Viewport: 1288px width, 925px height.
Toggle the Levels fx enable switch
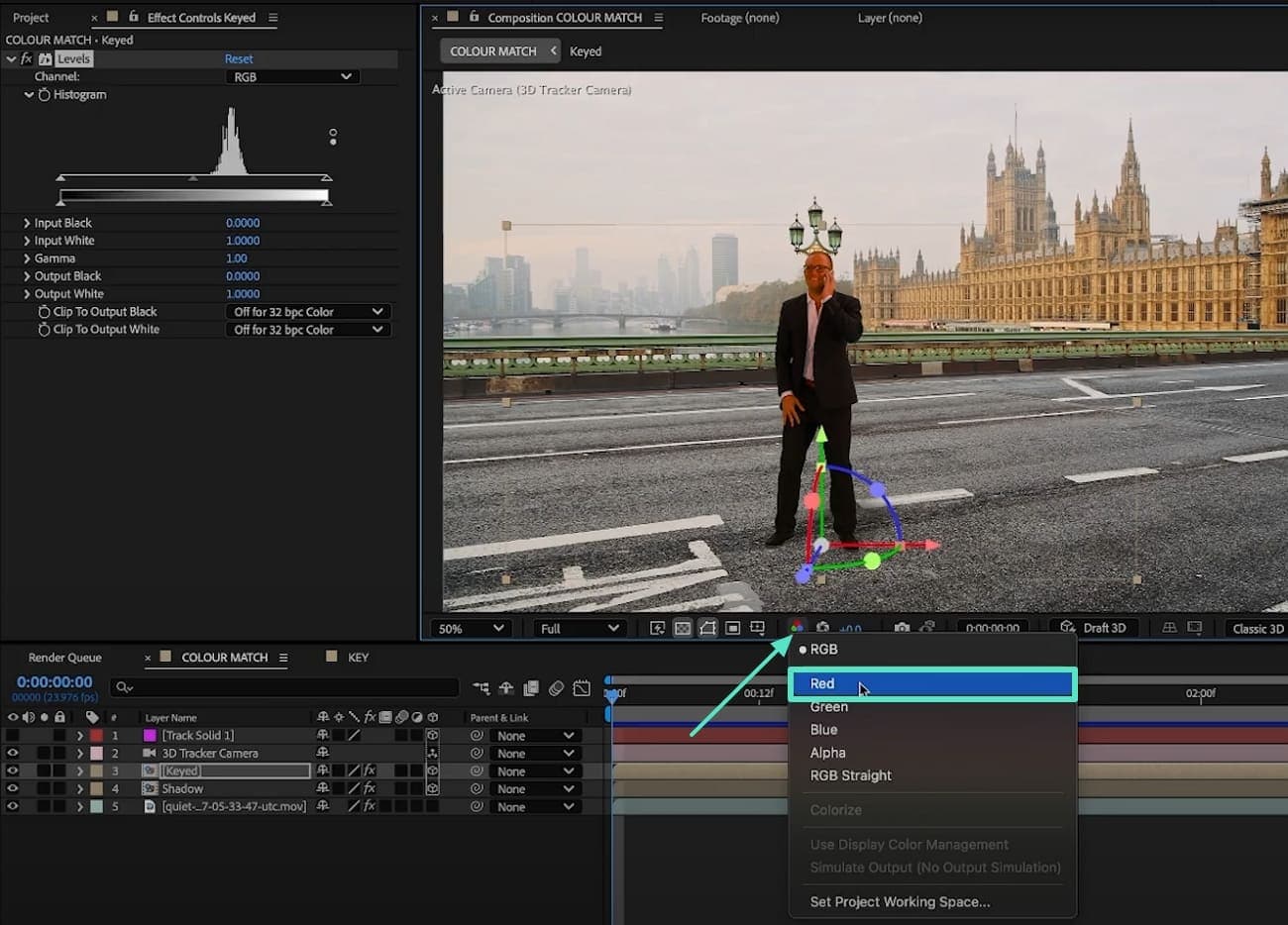click(27, 59)
